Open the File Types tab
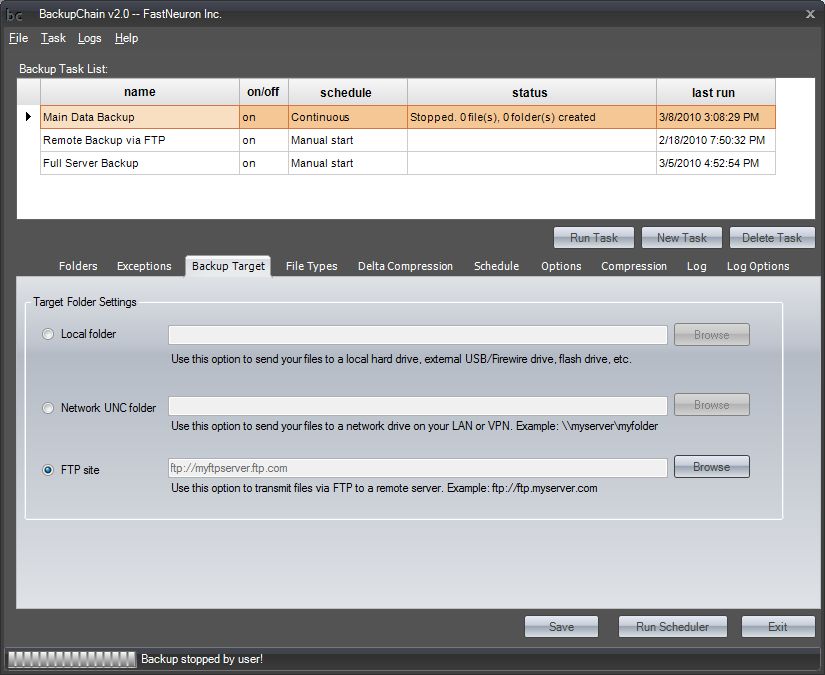Image resolution: width=825 pixels, height=675 pixels. 311,266
